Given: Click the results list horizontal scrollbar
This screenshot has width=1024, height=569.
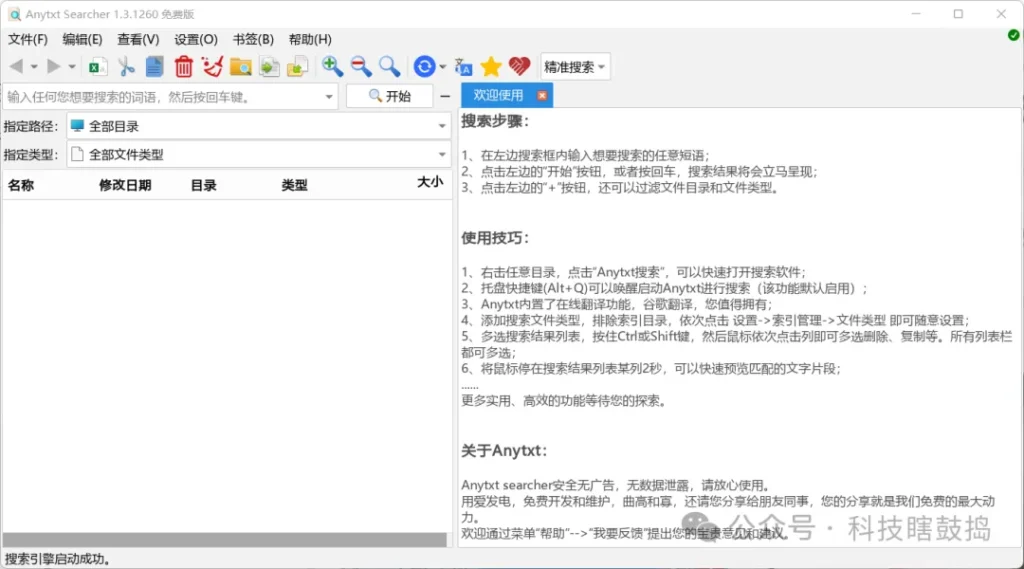Looking at the screenshot, I should [x=225, y=540].
